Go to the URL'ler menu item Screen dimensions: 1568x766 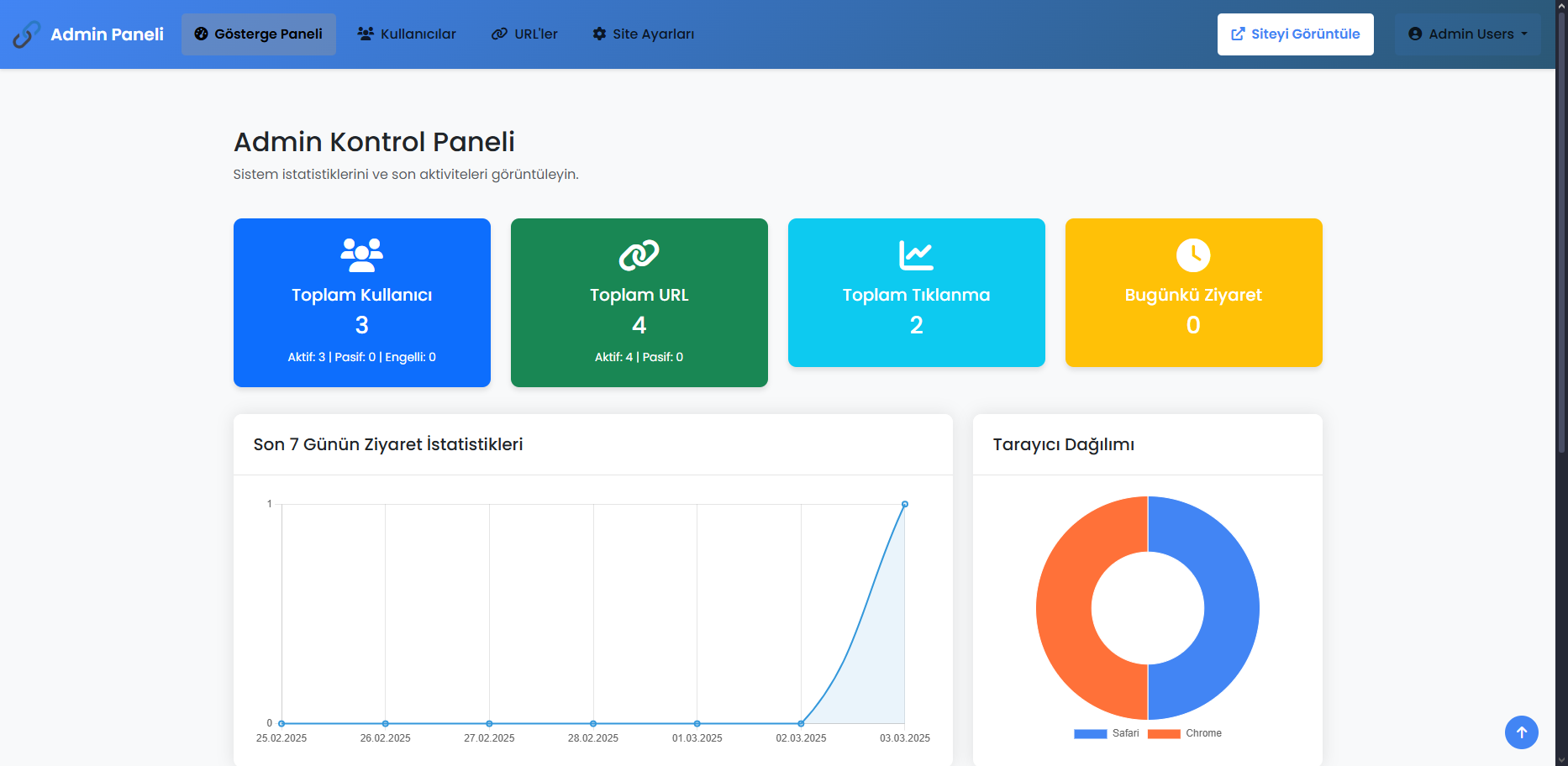pyautogui.click(x=525, y=34)
